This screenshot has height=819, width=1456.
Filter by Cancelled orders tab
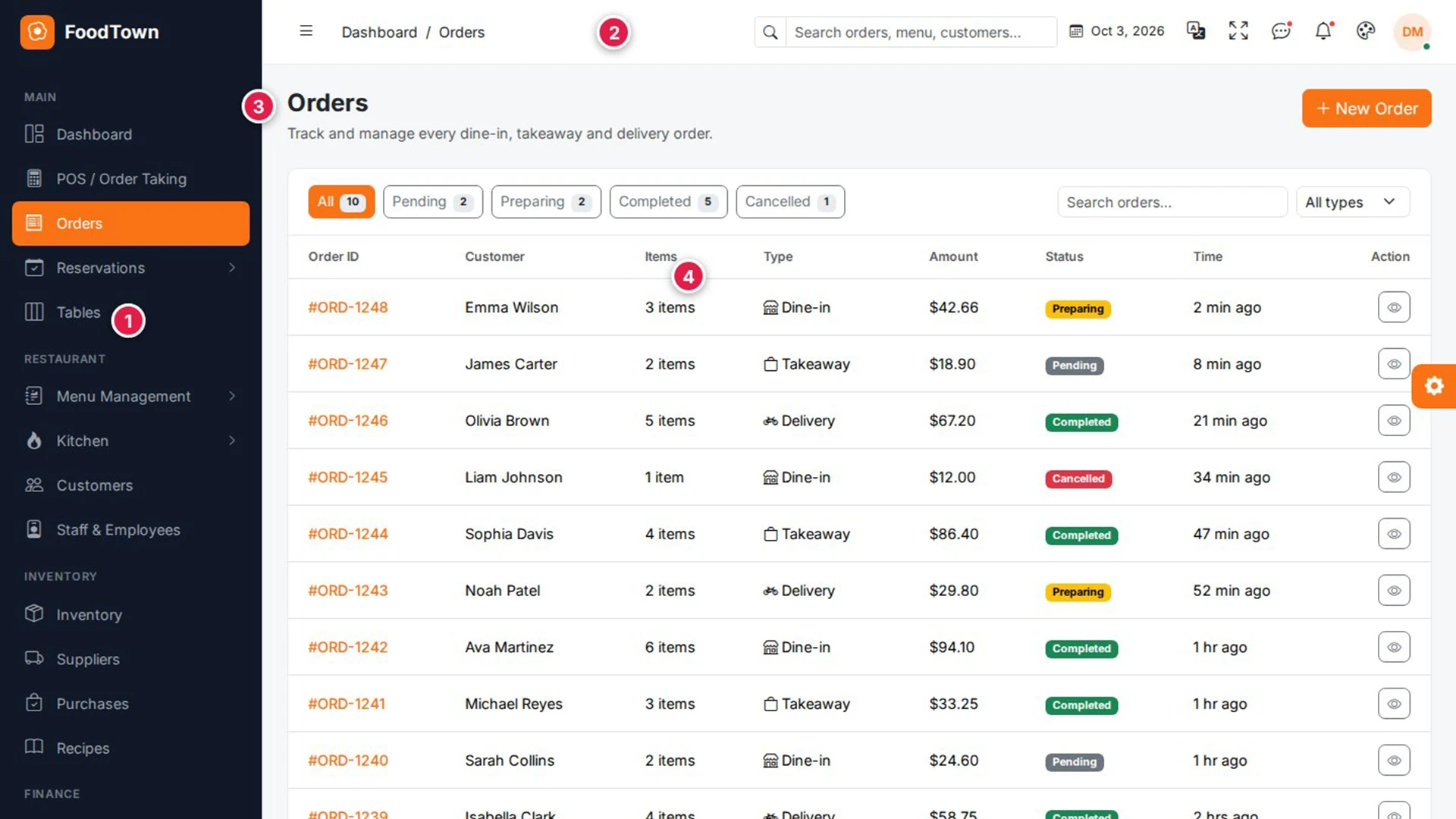click(790, 202)
